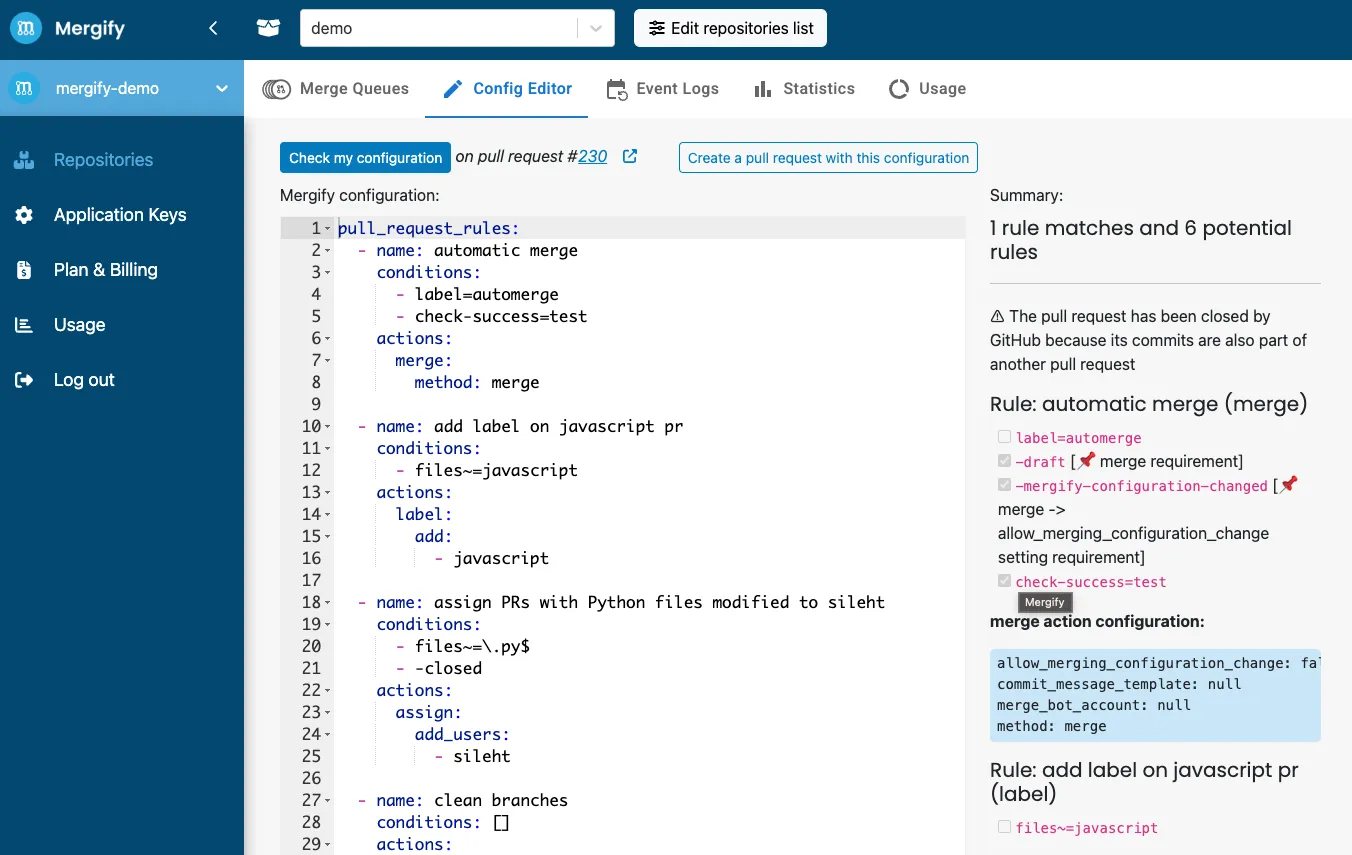Screen dimensions: 1352x855
Task: Click the Check my configuration button
Action: tap(365, 157)
